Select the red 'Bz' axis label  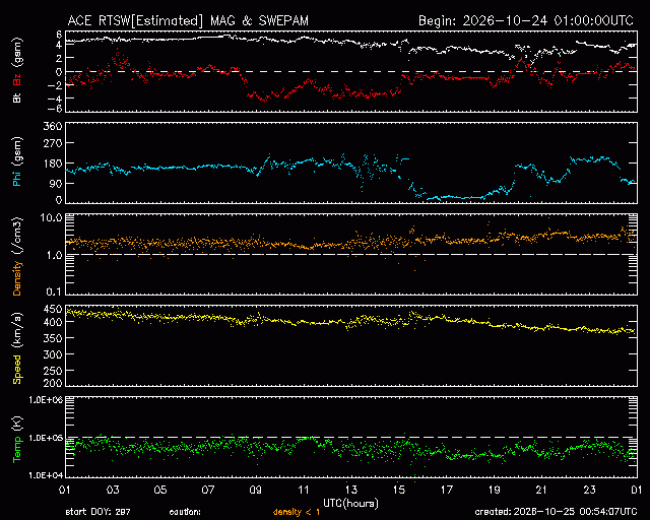click(x=17, y=80)
